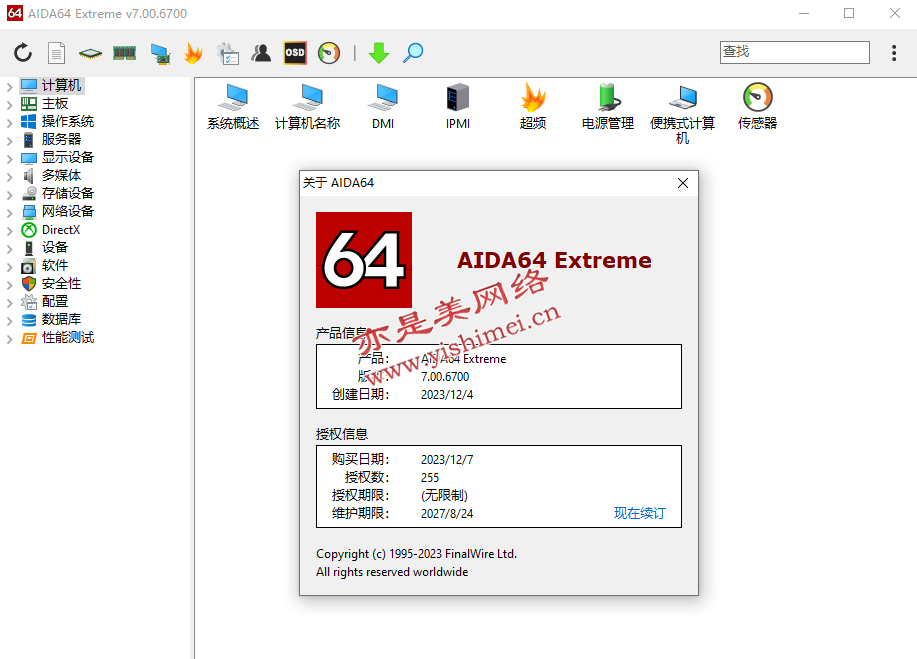Expand the 计算机 tree node chevron
This screenshot has height=659, width=917.
[x=9, y=87]
